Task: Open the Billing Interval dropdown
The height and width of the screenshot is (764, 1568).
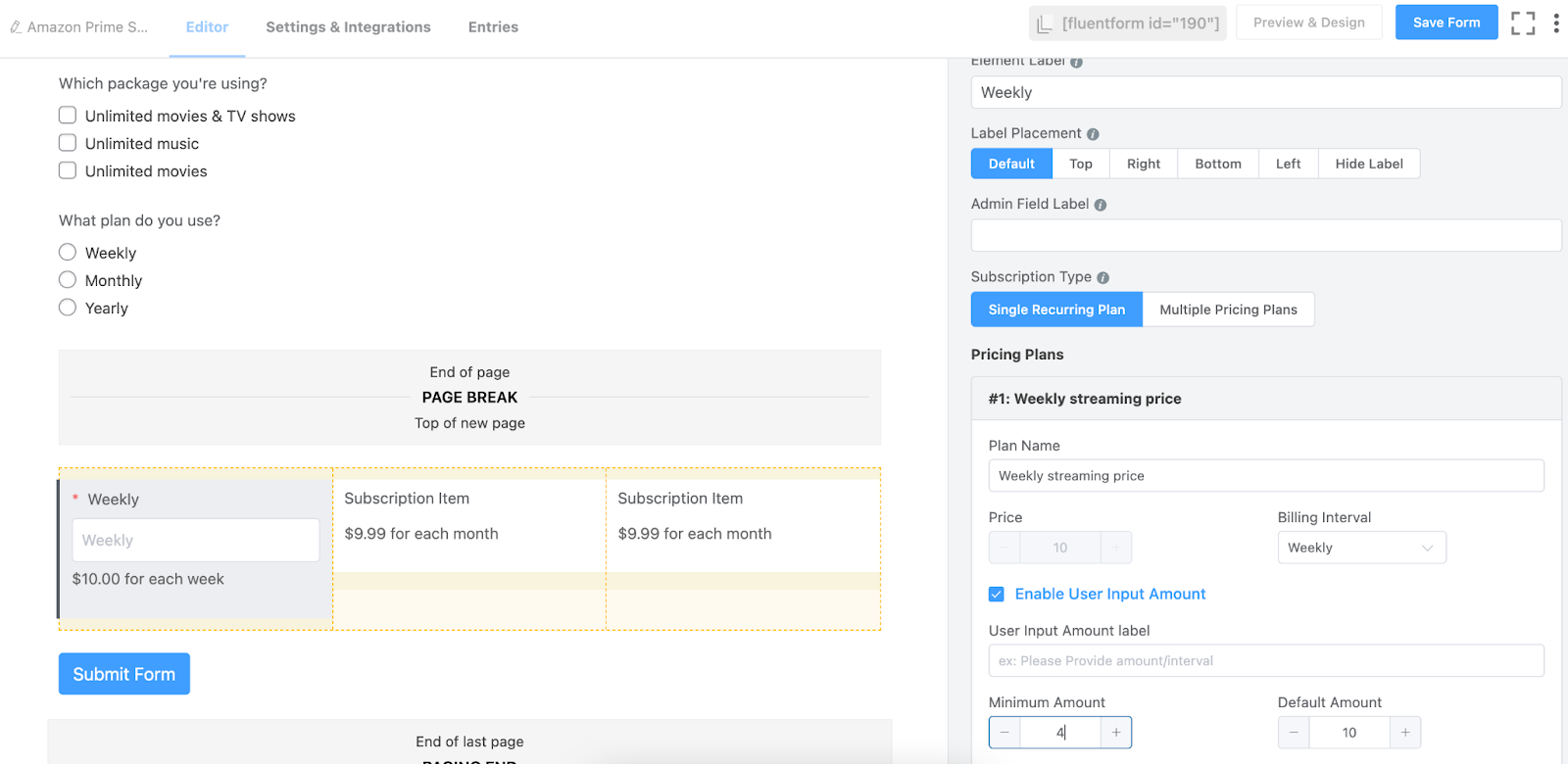Action: point(1361,548)
